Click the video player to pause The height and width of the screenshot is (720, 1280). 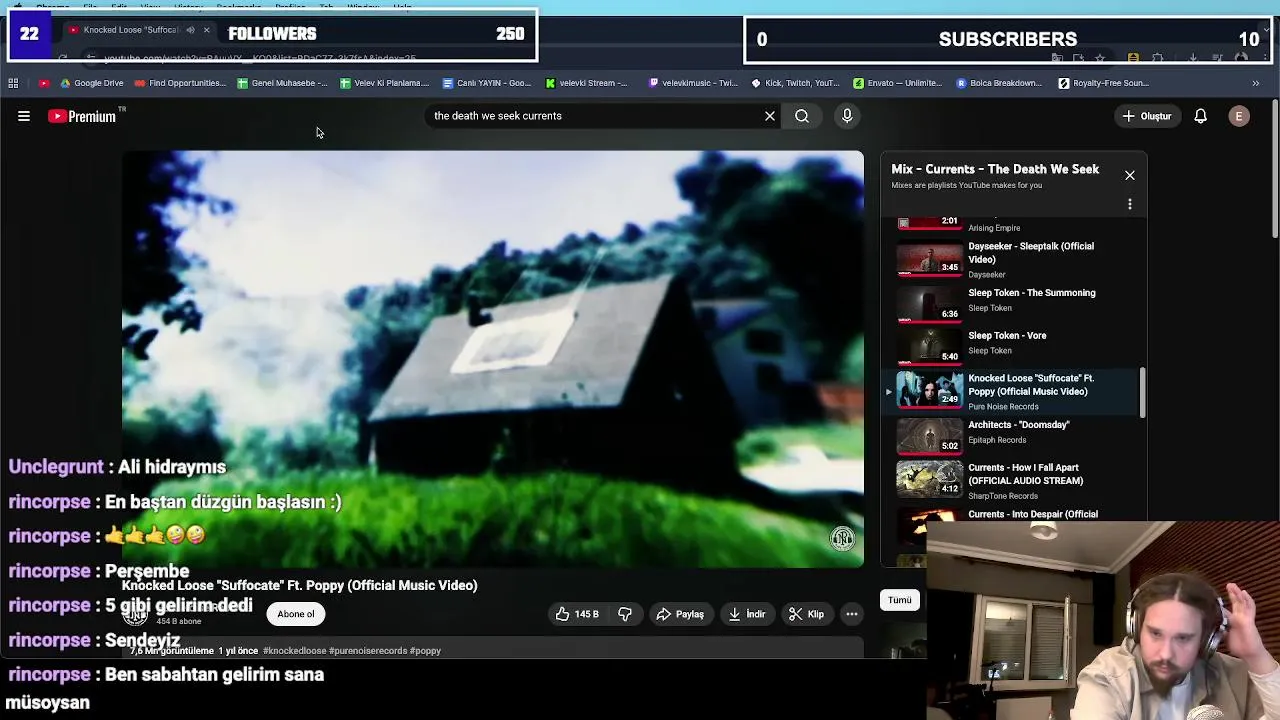[493, 359]
